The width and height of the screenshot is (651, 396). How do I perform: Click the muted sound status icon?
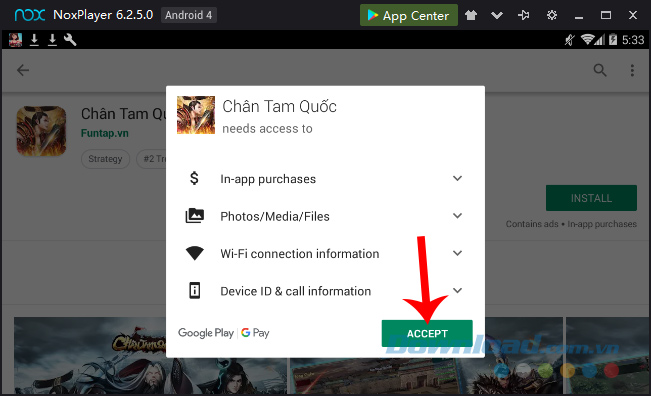coord(570,40)
